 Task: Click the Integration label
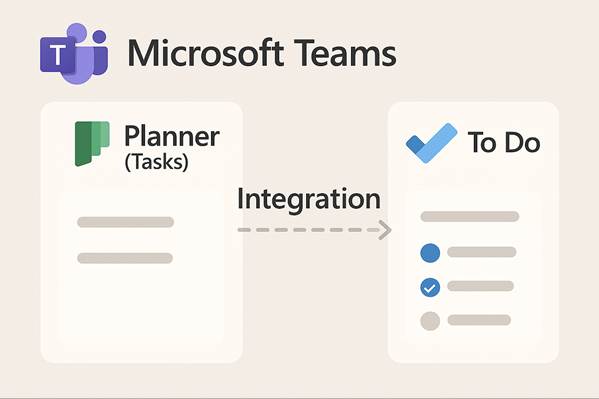pyautogui.click(x=309, y=199)
